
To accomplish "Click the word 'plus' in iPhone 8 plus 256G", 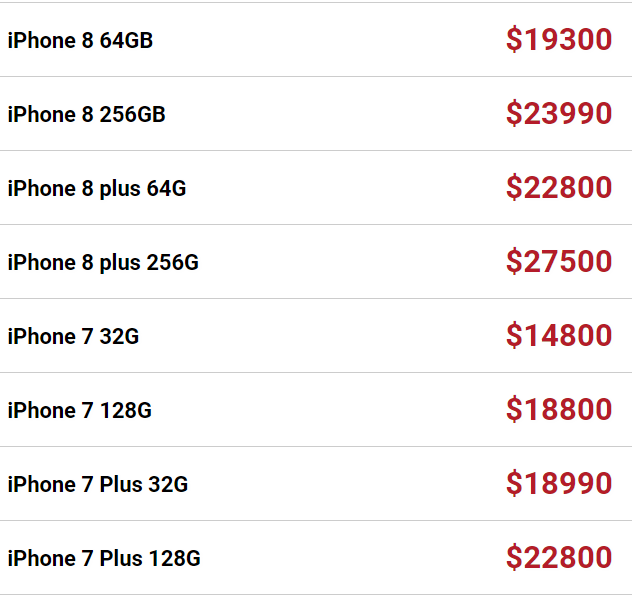I will 120,264.
